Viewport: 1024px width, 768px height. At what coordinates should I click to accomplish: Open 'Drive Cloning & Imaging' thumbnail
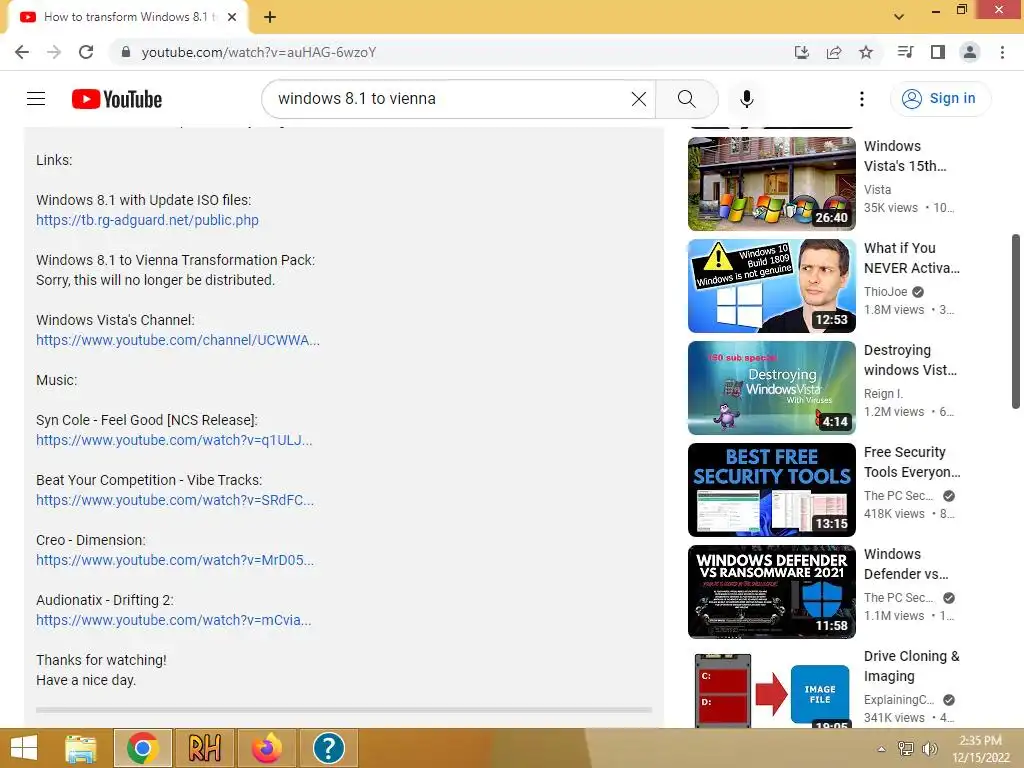pos(771,690)
